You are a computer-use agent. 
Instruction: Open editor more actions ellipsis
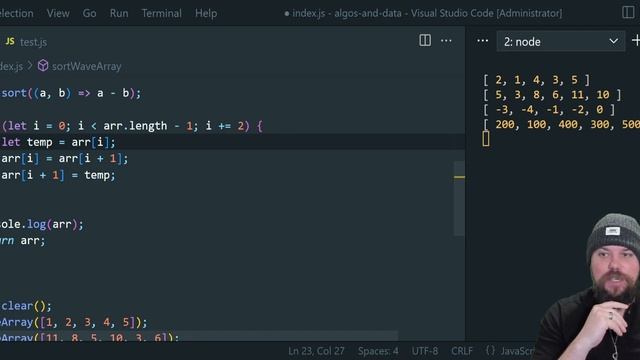[446, 40]
